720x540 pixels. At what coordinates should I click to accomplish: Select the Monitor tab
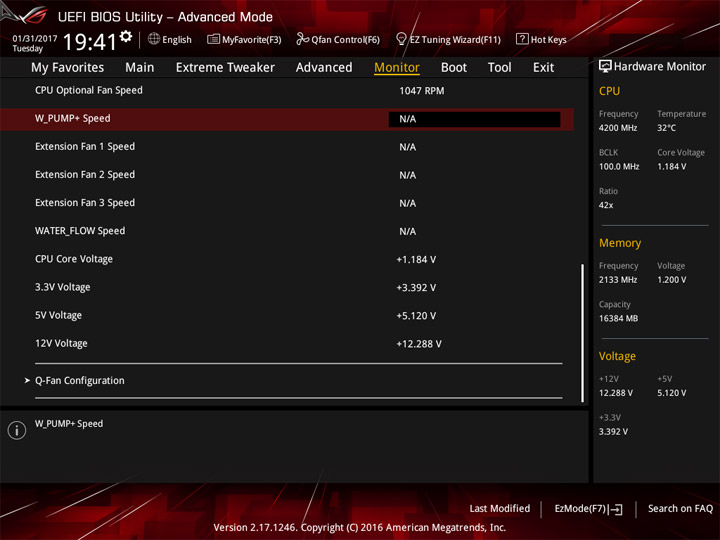pos(397,68)
